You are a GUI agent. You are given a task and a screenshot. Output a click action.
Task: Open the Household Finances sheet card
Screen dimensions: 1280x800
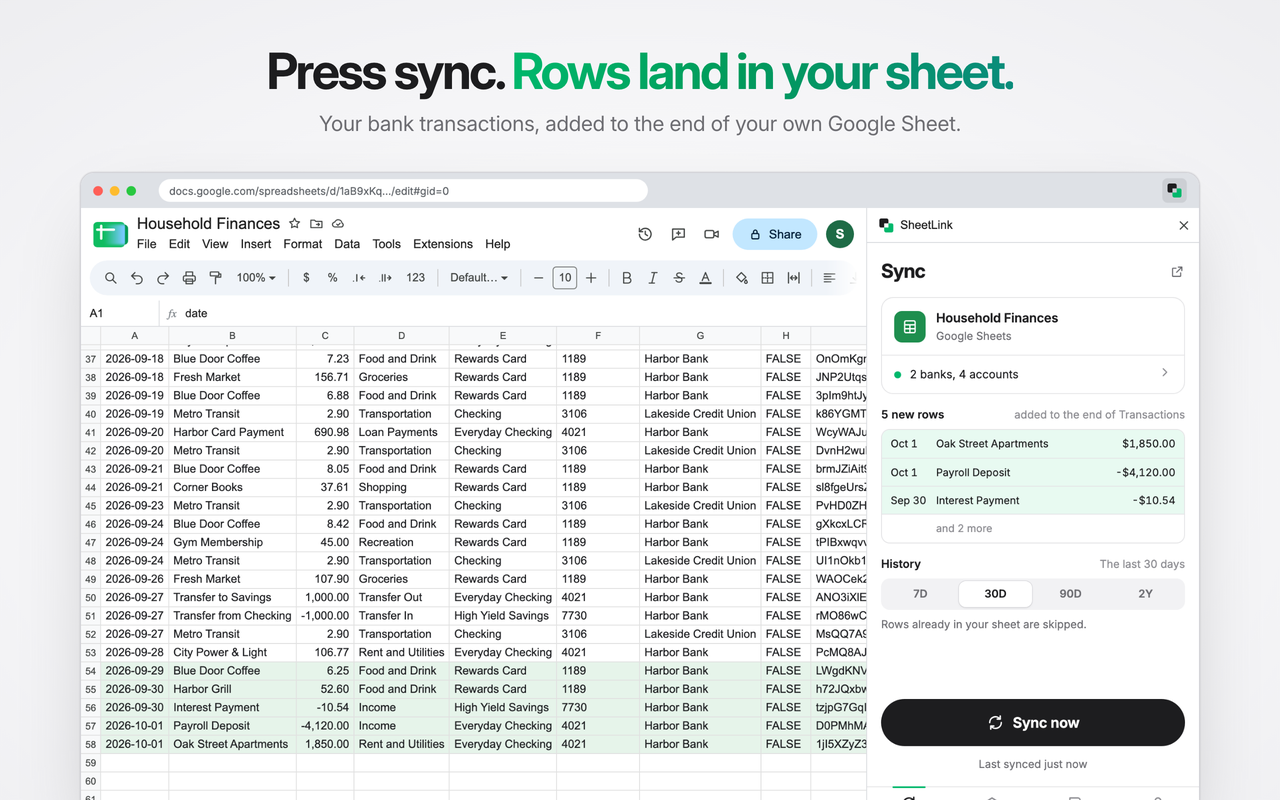[1033, 327]
